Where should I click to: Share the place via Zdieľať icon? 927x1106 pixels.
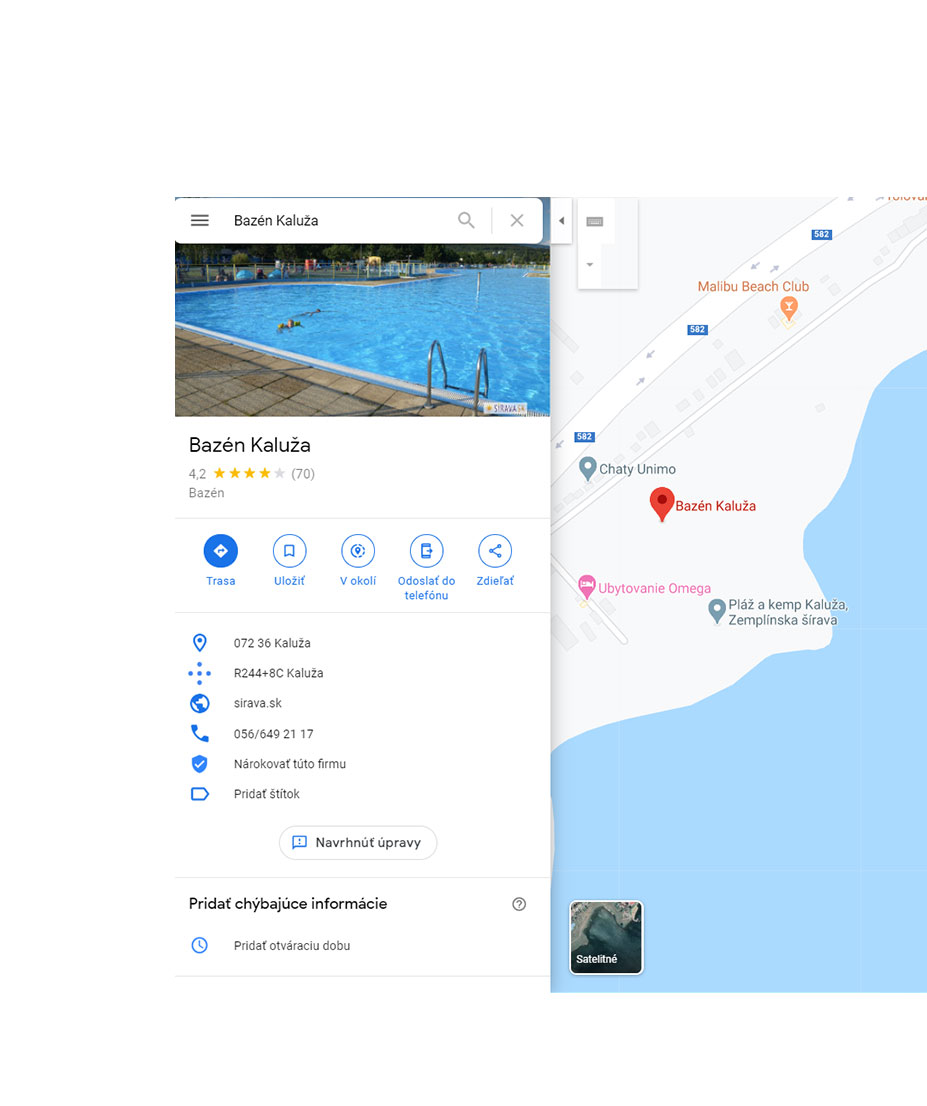pos(495,551)
